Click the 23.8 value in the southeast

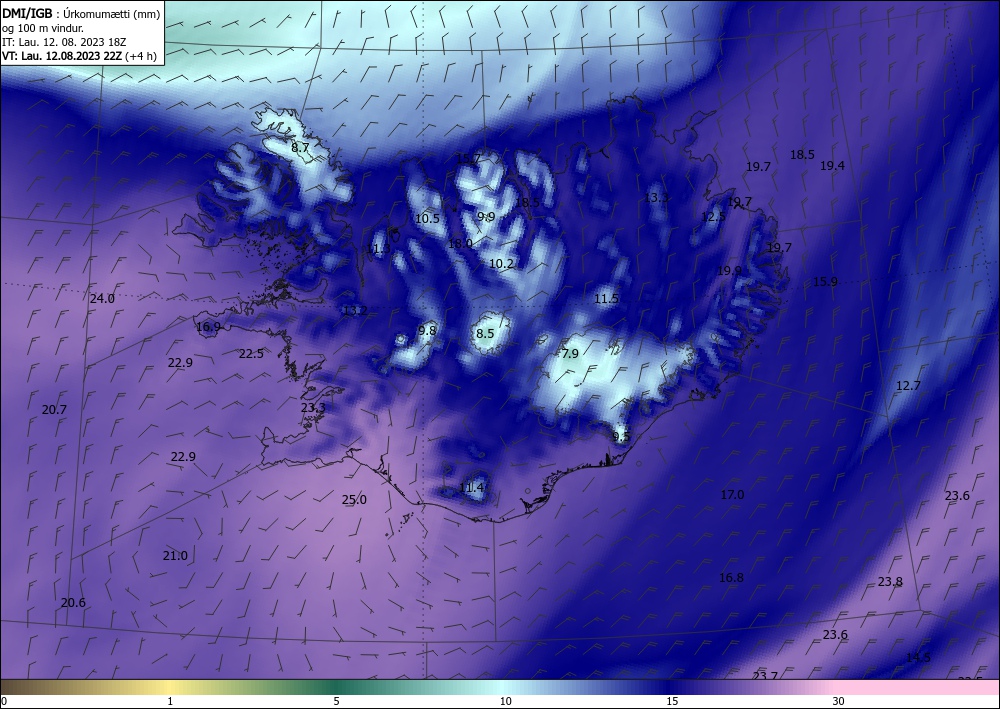click(890, 581)
